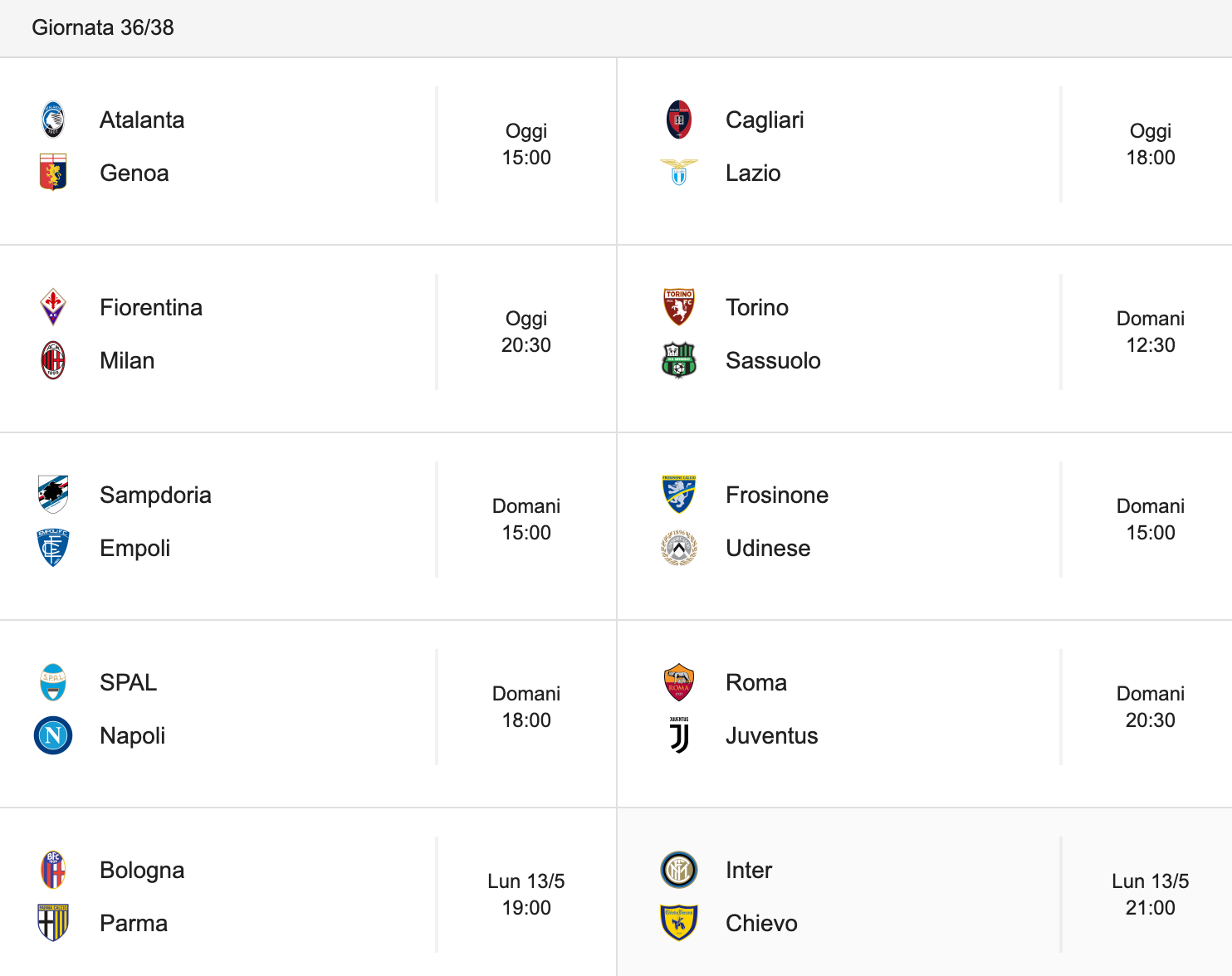Image resolution: width=1232 pixels, height=976 pixels.
Task: Click the Chievo yellow shield badge
Action: [x=679, y=923]
